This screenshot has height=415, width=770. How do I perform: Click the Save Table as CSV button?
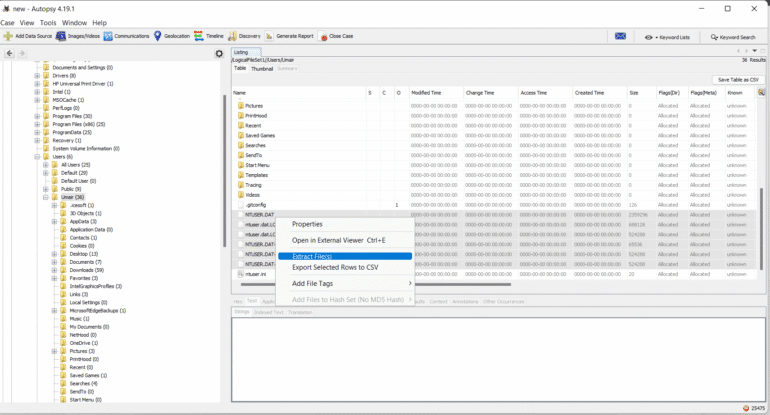pyautogui.click(x=738, y=79)
